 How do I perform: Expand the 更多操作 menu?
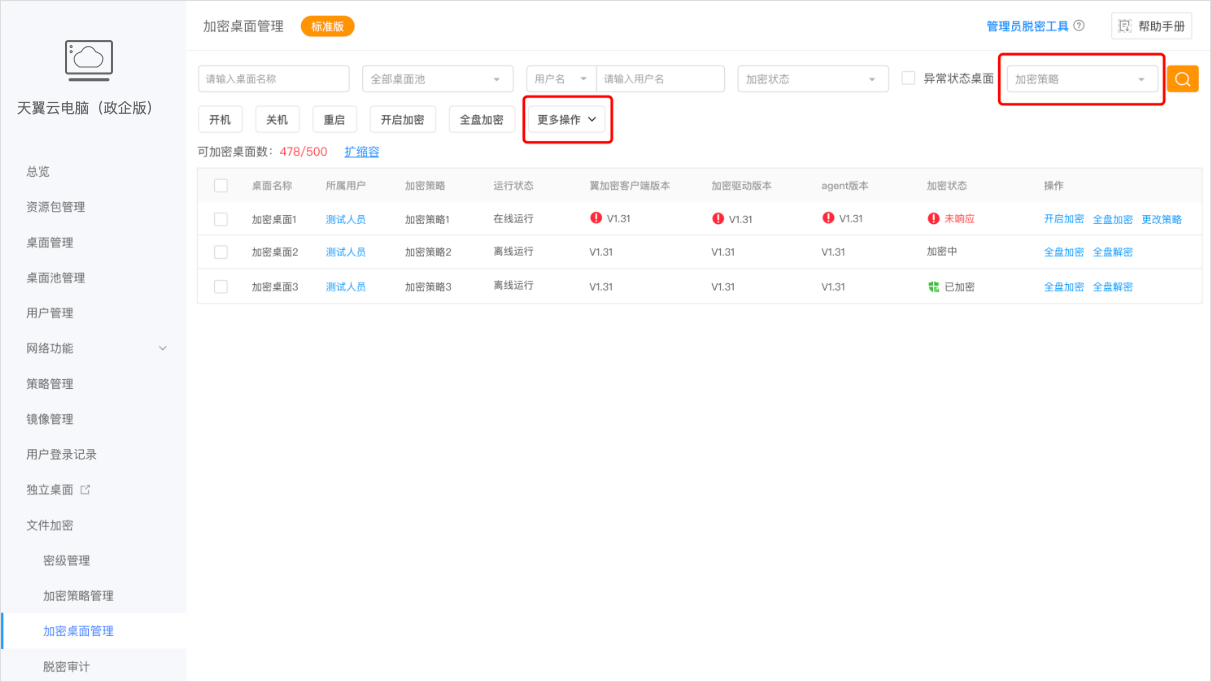click(567, 119)
